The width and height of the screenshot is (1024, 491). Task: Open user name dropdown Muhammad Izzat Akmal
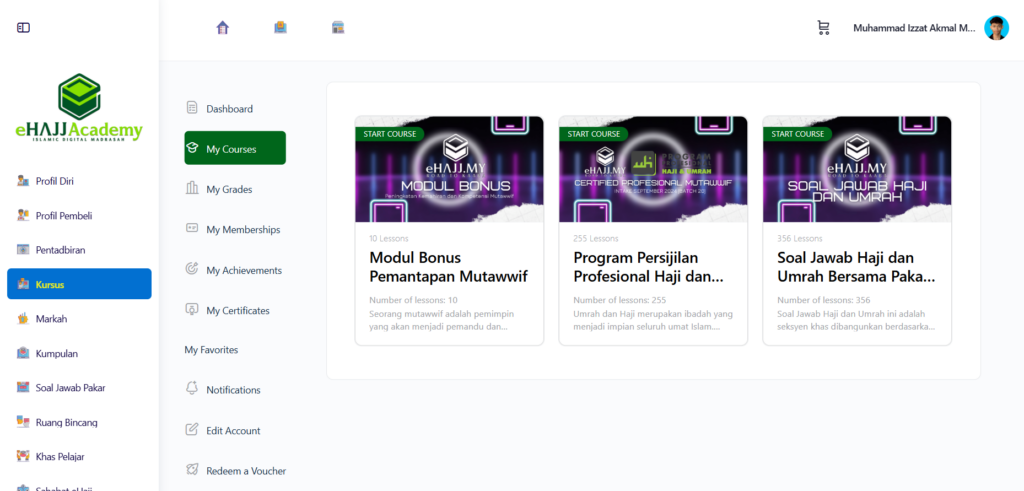pyautogui.click(x=913, y=28)
